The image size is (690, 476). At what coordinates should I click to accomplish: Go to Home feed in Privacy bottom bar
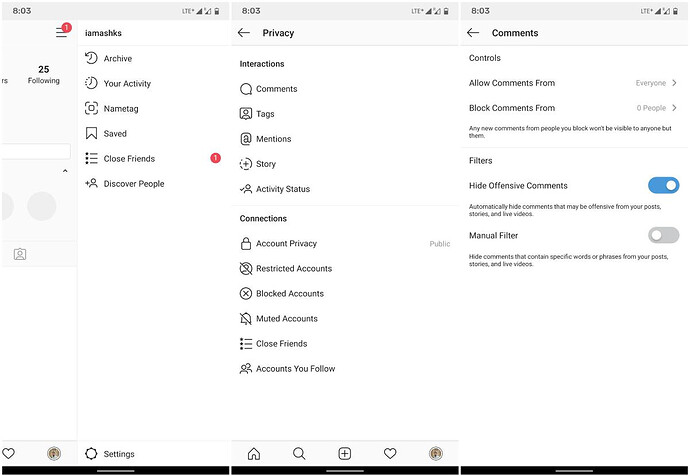[254, 454]
